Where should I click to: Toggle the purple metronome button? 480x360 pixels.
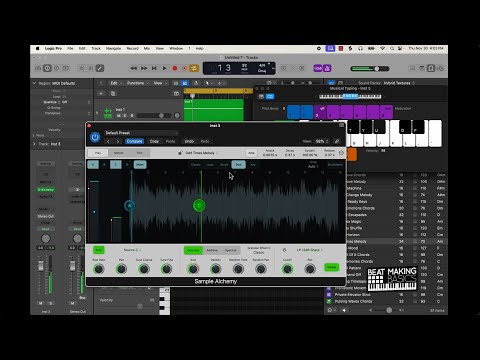(327, 68)
